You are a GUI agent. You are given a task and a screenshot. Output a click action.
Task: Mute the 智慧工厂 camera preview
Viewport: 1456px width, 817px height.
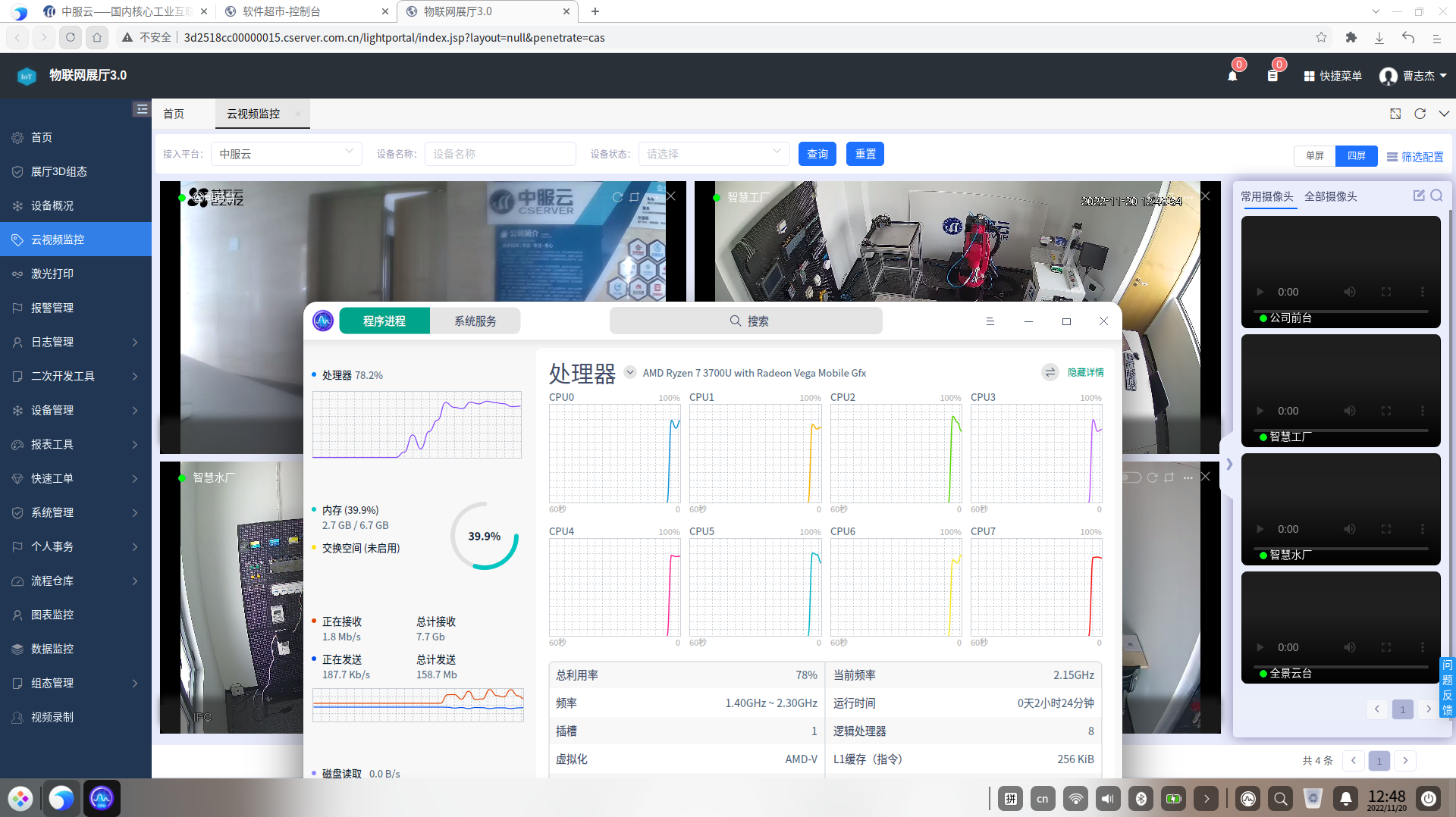pos(1349,411)
